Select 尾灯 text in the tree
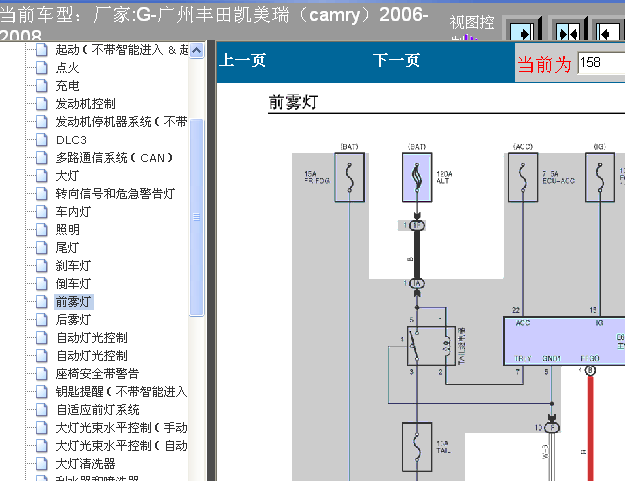The width and height of the screenshot is (625, 481). pyautogui.click(x=67, y=248)
